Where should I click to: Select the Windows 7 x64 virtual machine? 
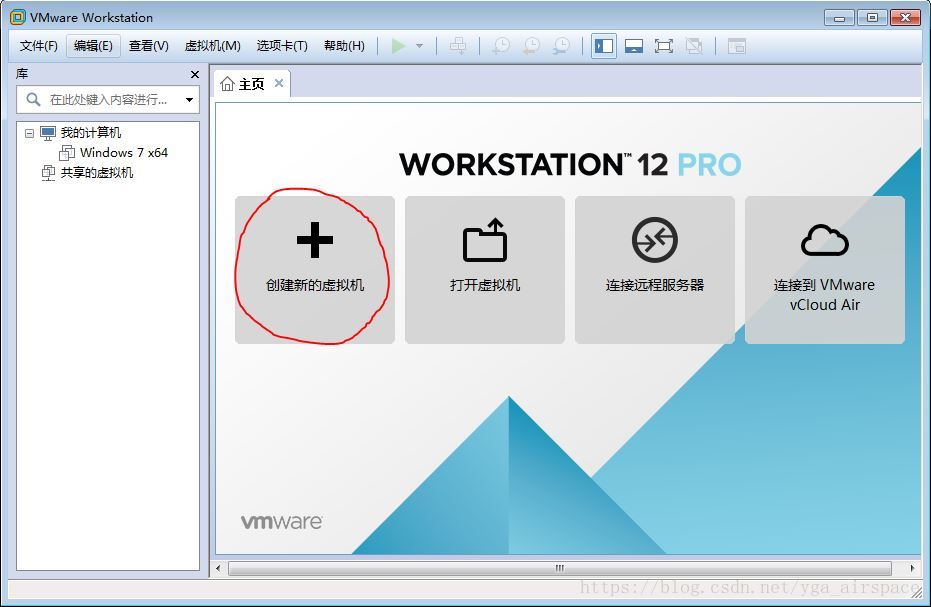coord(124,153)
